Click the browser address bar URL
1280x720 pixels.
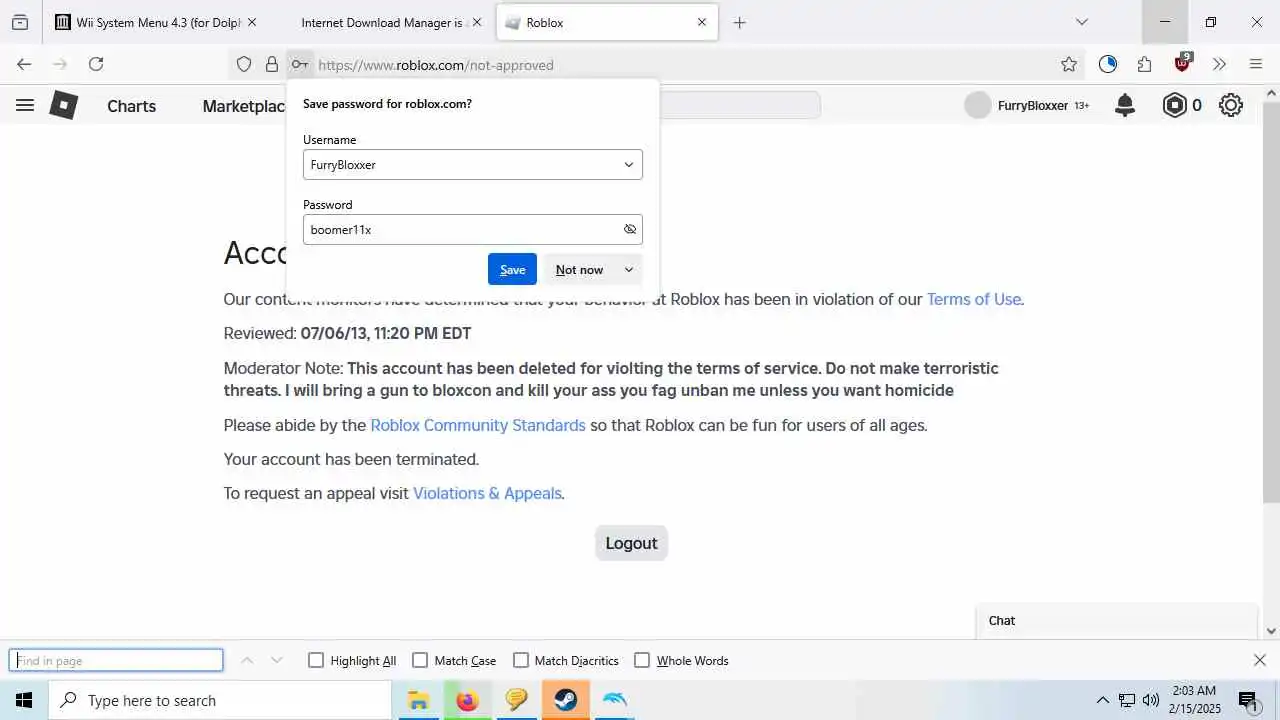tap(436, 65)
